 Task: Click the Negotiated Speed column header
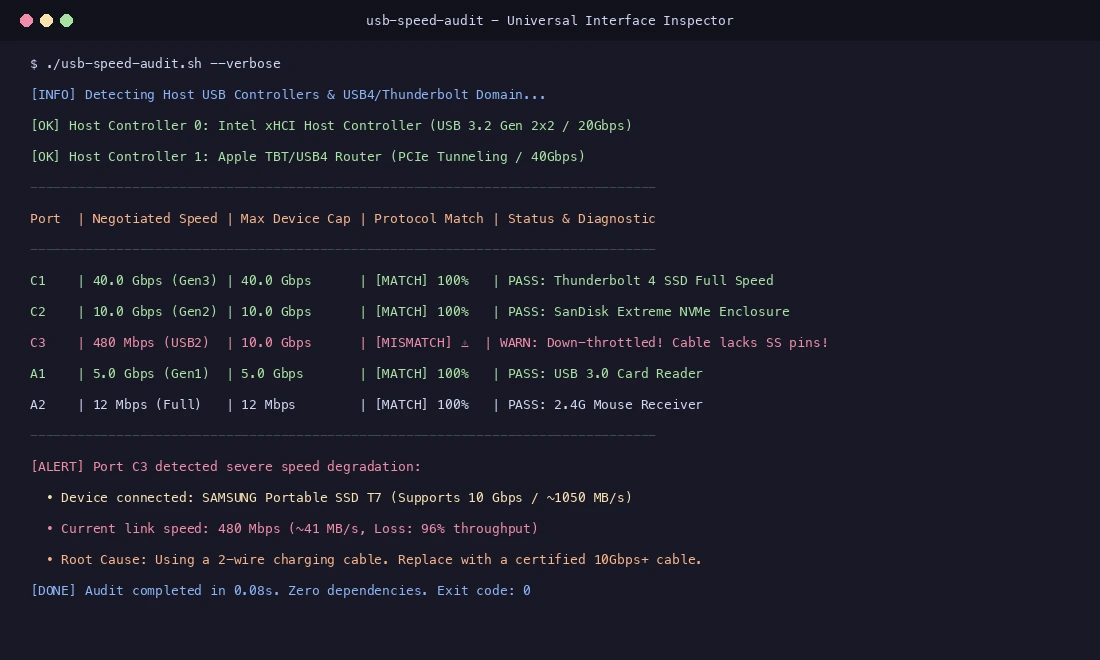[x=154, y=218]
